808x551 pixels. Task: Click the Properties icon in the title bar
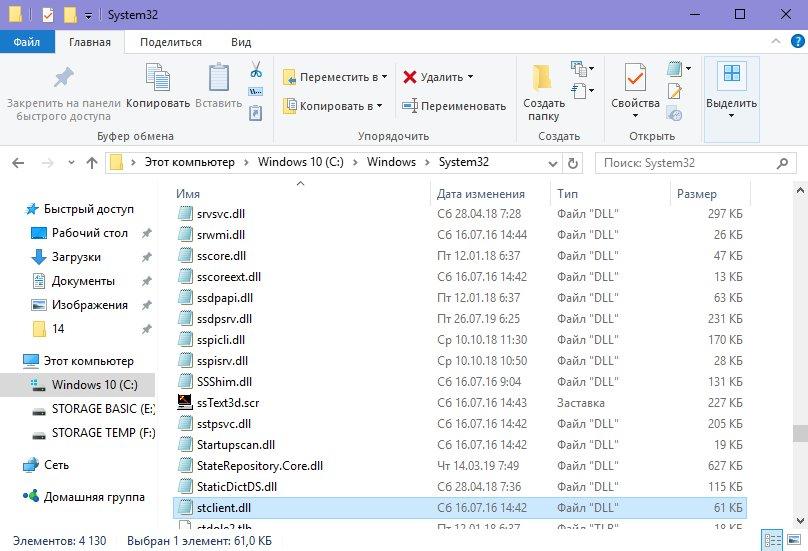[x=47, y=15]
